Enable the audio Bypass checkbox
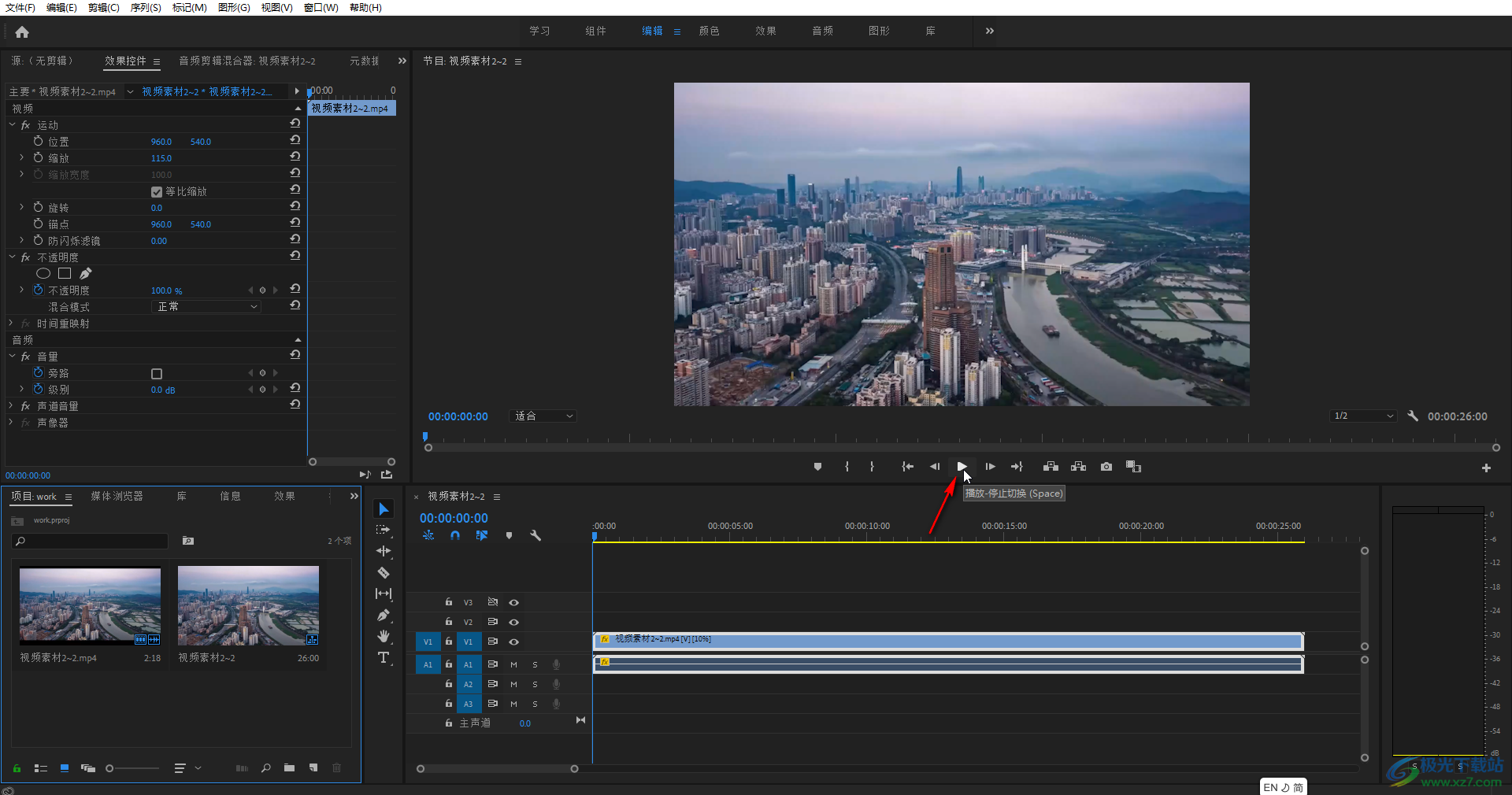 click(157, 373)
